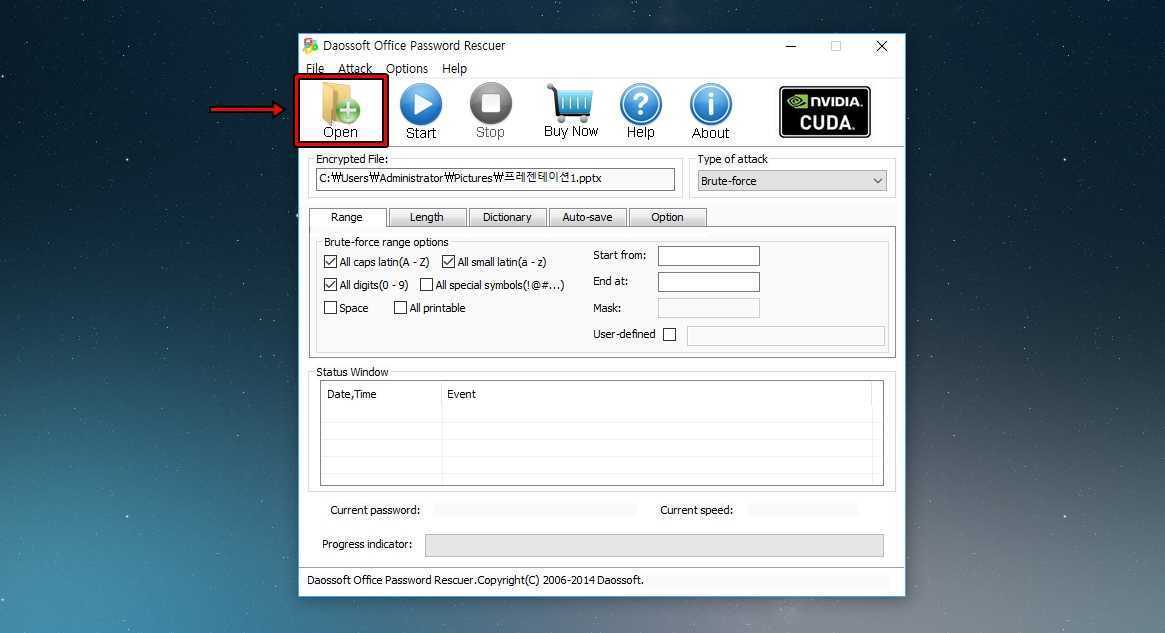Check the User-defined checkbox
This screenshot has width=1165, height=633.
[x=669, y=334]
